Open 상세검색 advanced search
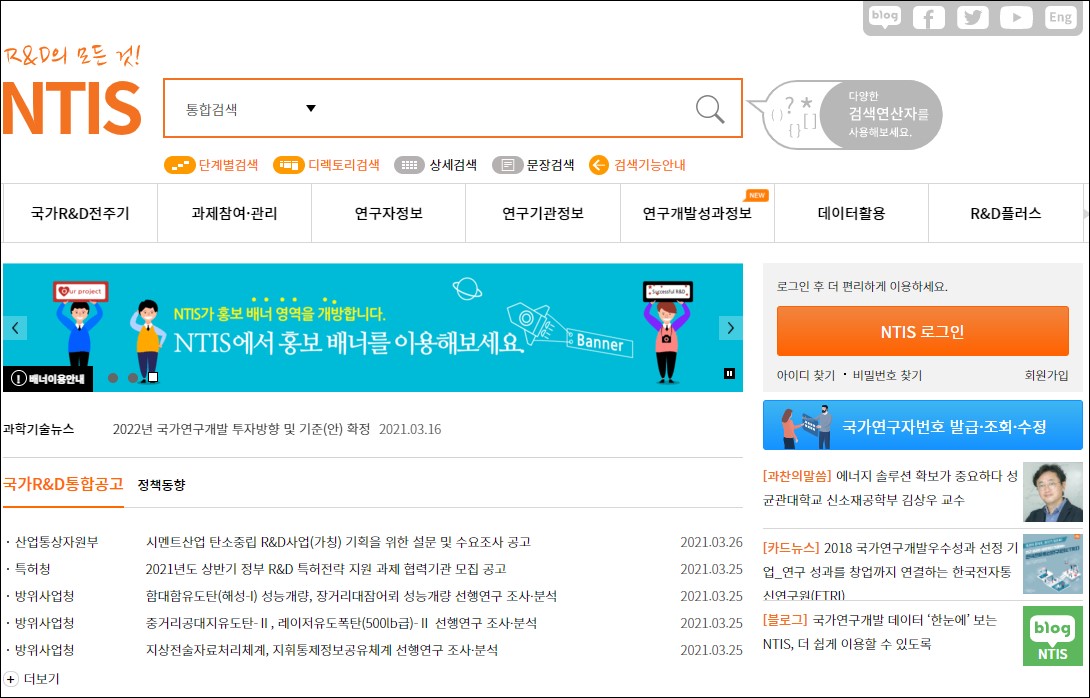The width and height of the screenshot is (1090, 698). (435, 165)
